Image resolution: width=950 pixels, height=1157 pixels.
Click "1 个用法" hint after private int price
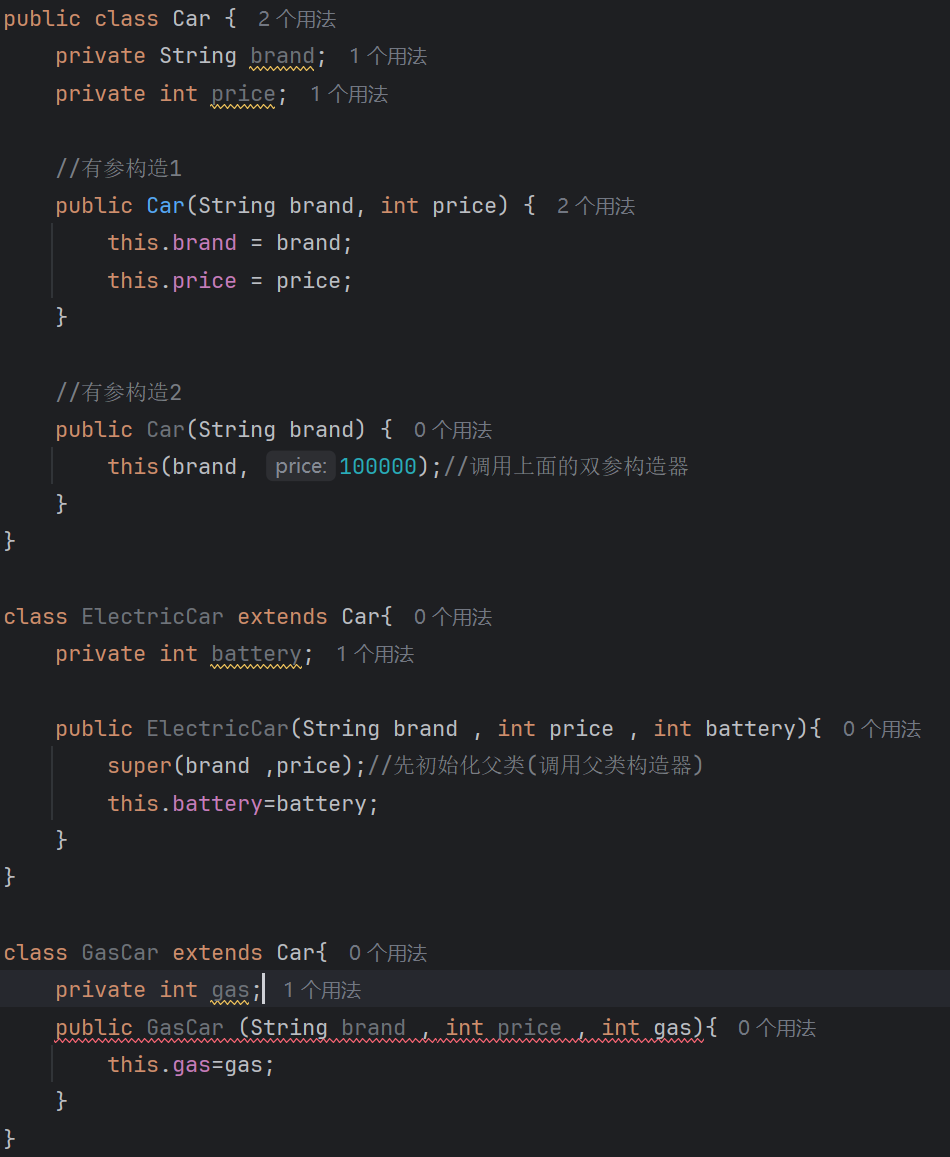tap(348, 94)
